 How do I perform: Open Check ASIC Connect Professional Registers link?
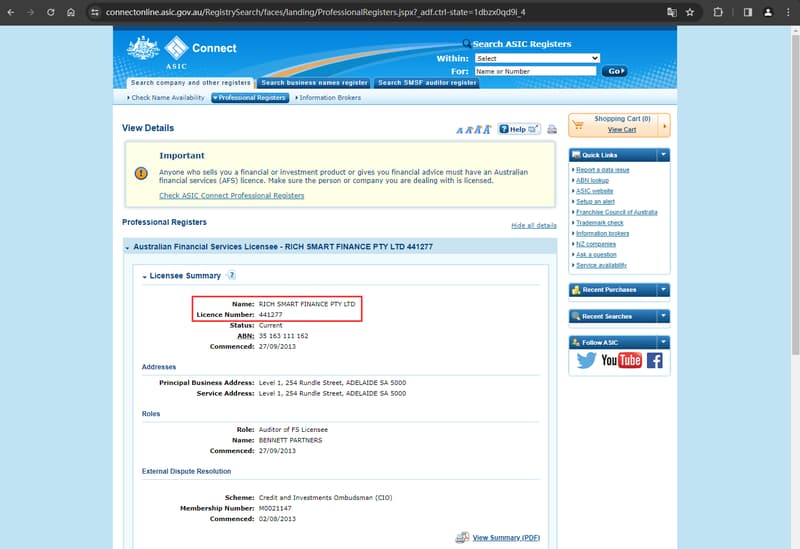click(232, 195)
